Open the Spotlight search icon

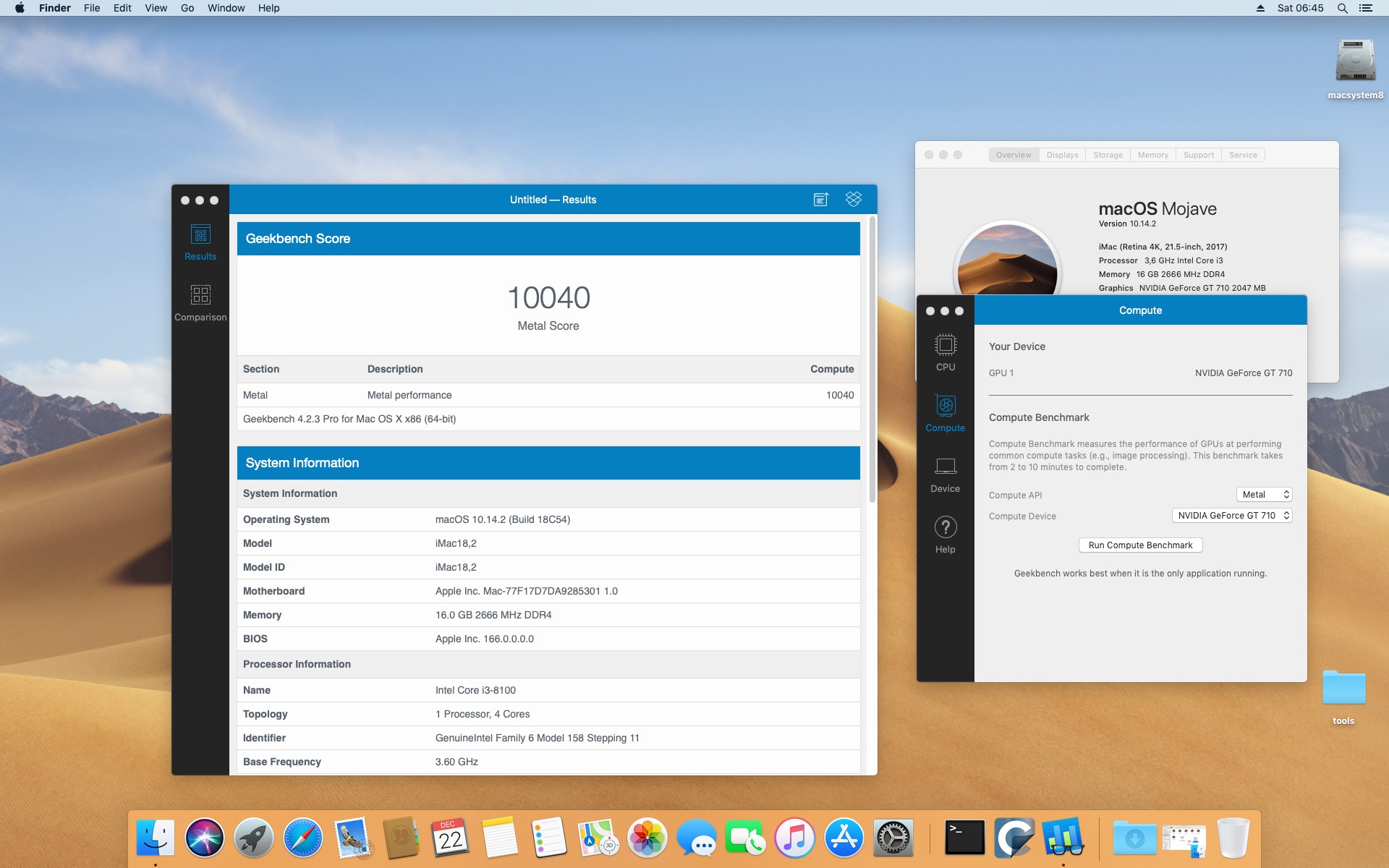[1342, 8]
